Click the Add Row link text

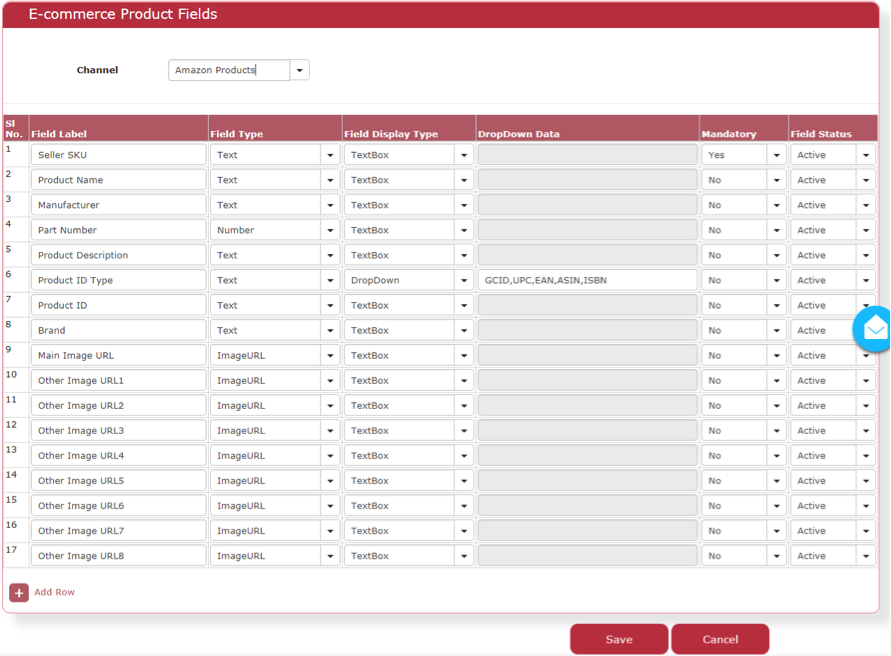pyautogui.click(x=54, y=592)
